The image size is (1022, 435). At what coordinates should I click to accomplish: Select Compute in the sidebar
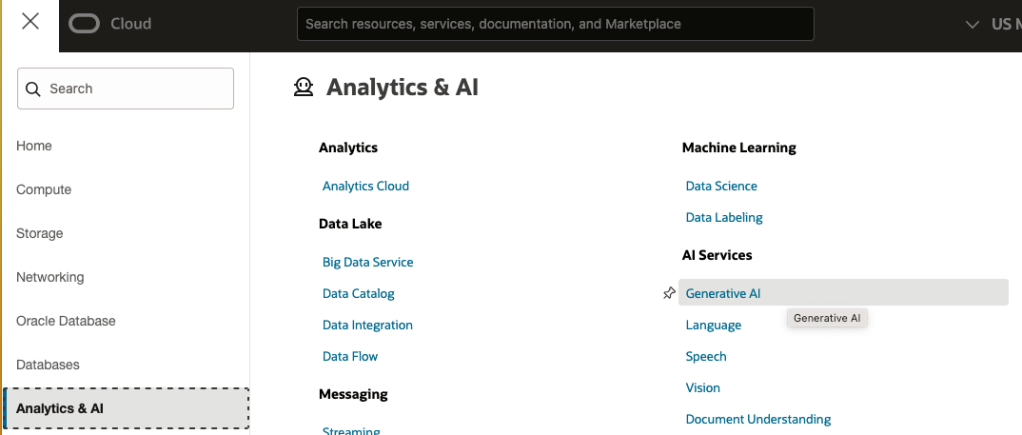click(x=44, y=190)
